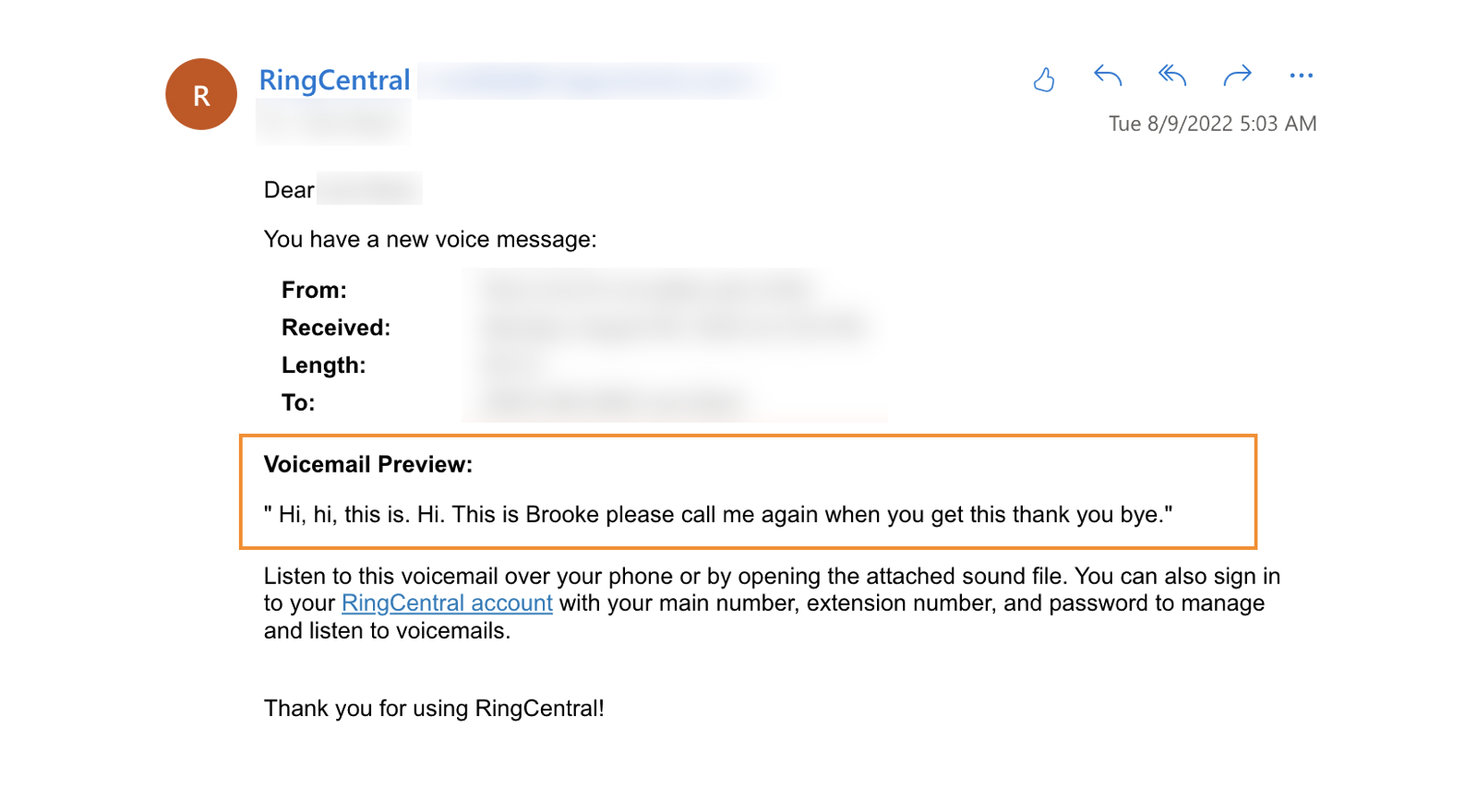Image resolution: width=1477 pixels, height=812 pixels.
Task: Reply to the RingCentral email
Action: pos(1108,76)
